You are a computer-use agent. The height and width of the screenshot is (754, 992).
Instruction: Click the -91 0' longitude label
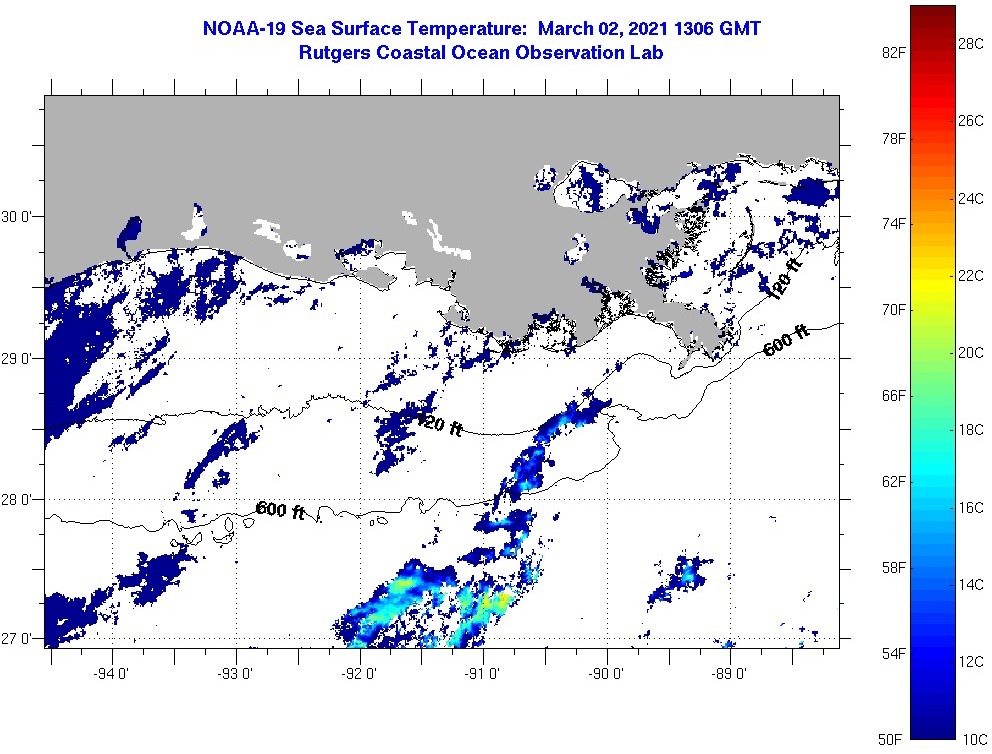pos(482,674)
